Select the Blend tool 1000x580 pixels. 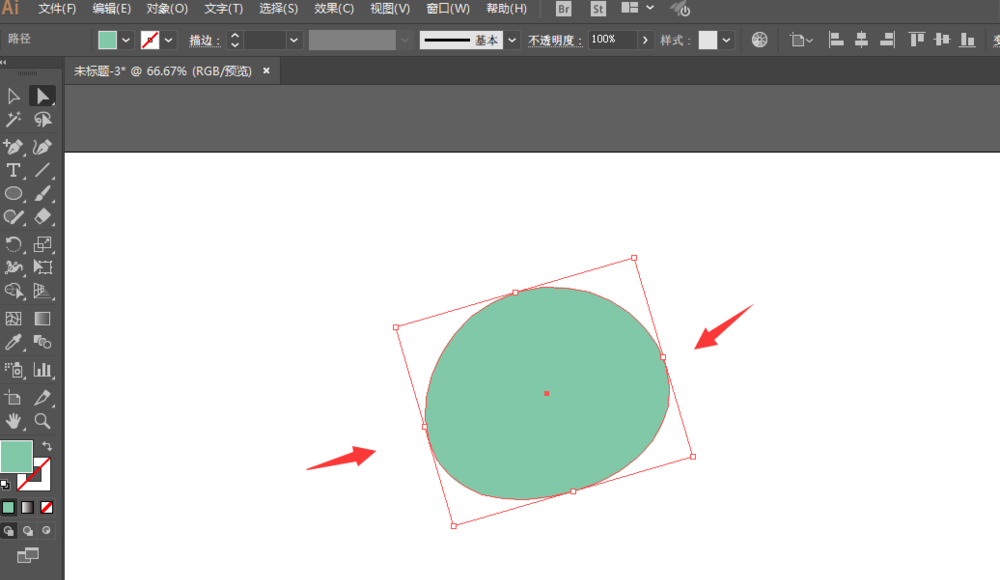pyautogui.click(x=42, y=343)
